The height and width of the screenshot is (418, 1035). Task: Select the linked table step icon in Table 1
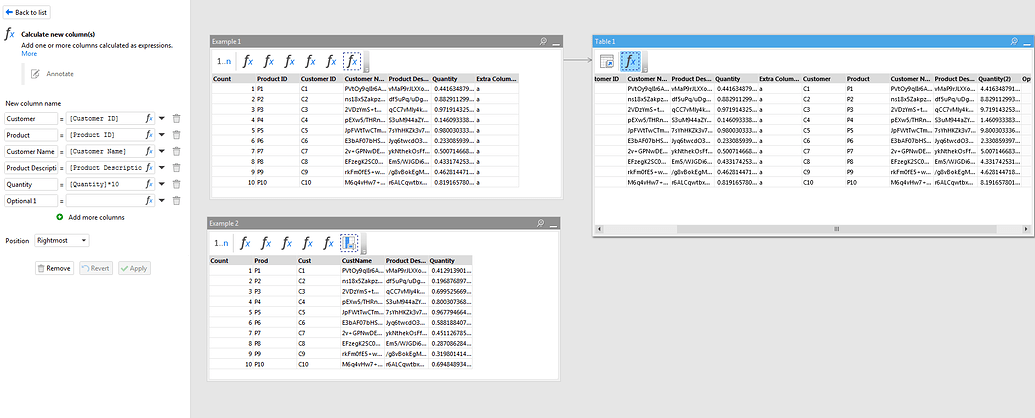[x=607, y=62]
